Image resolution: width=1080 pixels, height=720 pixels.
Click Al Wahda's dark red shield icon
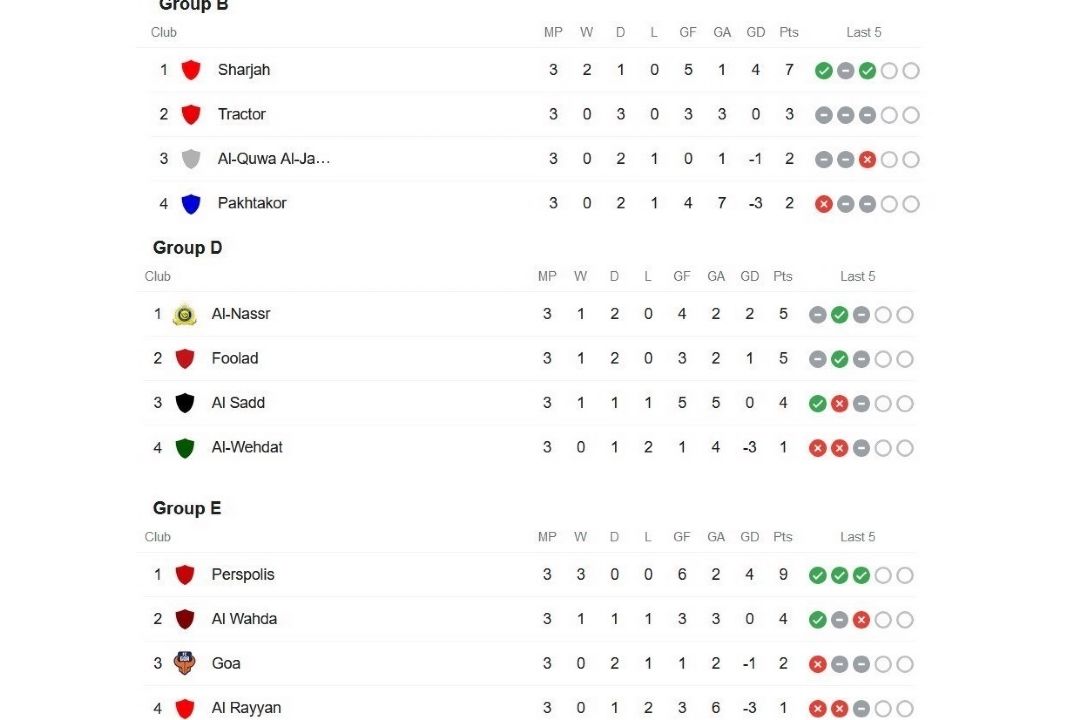tap(185, 619)
